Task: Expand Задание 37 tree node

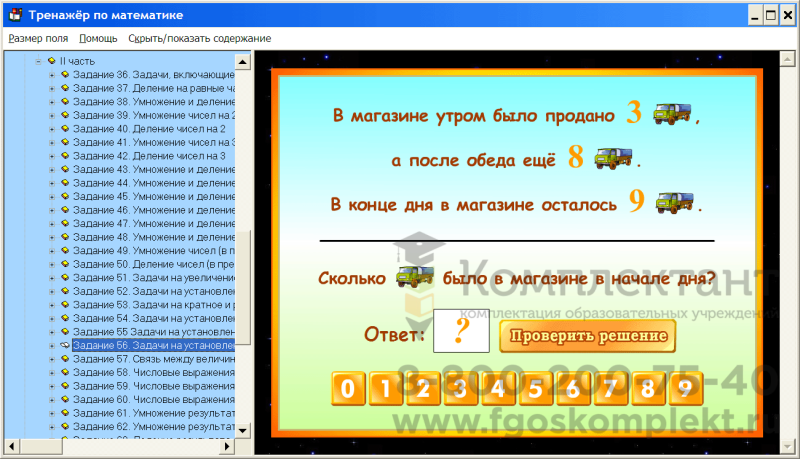Action: click(52, 88)
